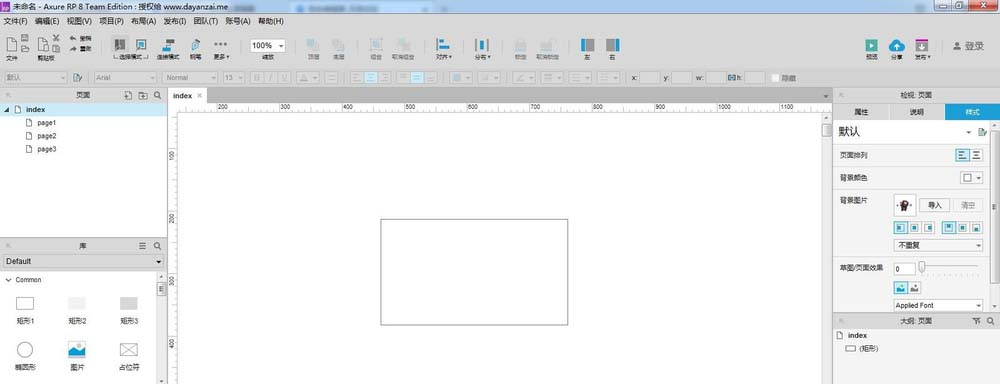
Task: Open the Distribute (分布) dropdown
Action: point(482,48)
